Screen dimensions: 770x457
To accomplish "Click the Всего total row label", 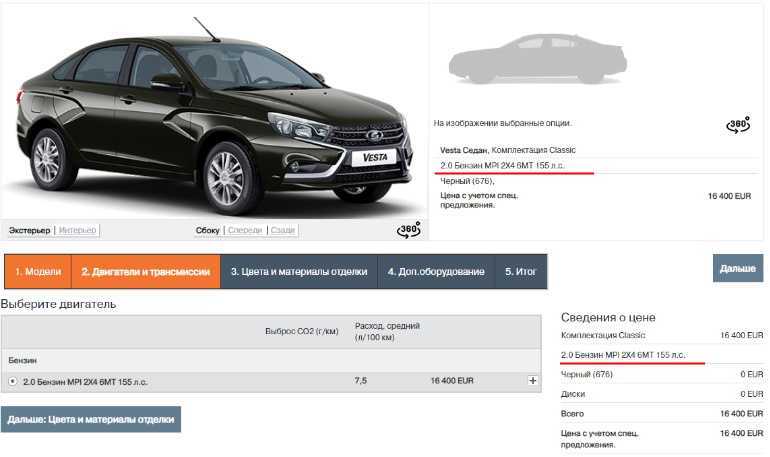I will [572, 414].
